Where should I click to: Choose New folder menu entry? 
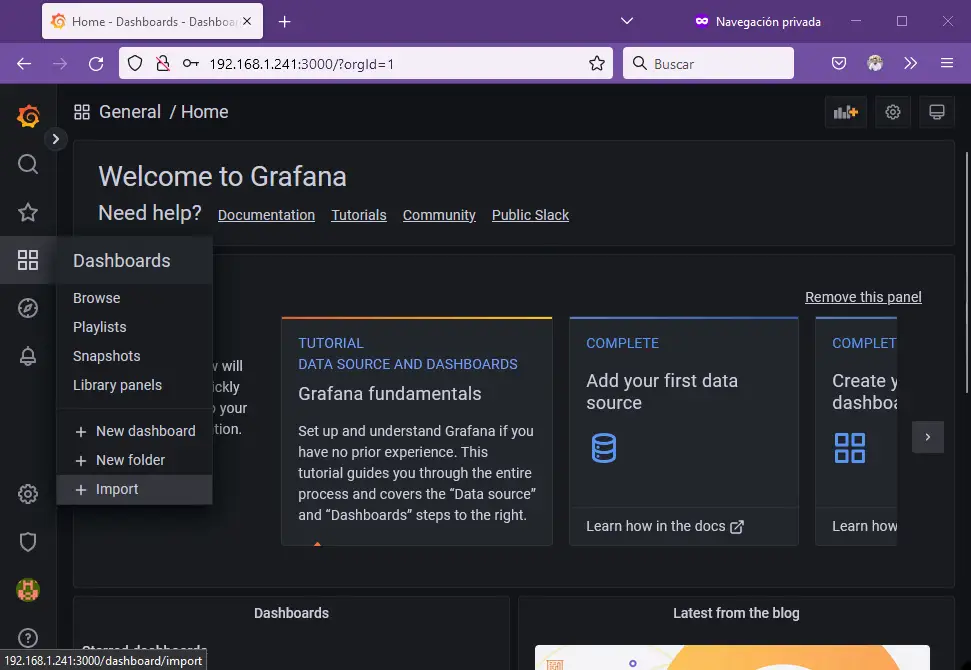point(134,460)
